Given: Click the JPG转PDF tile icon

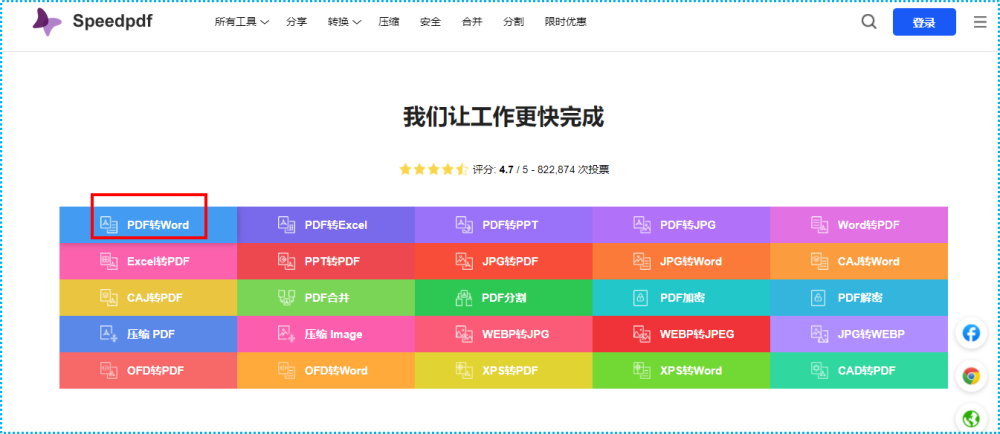Looking at the screenshot, I should (x=464, y=261).
